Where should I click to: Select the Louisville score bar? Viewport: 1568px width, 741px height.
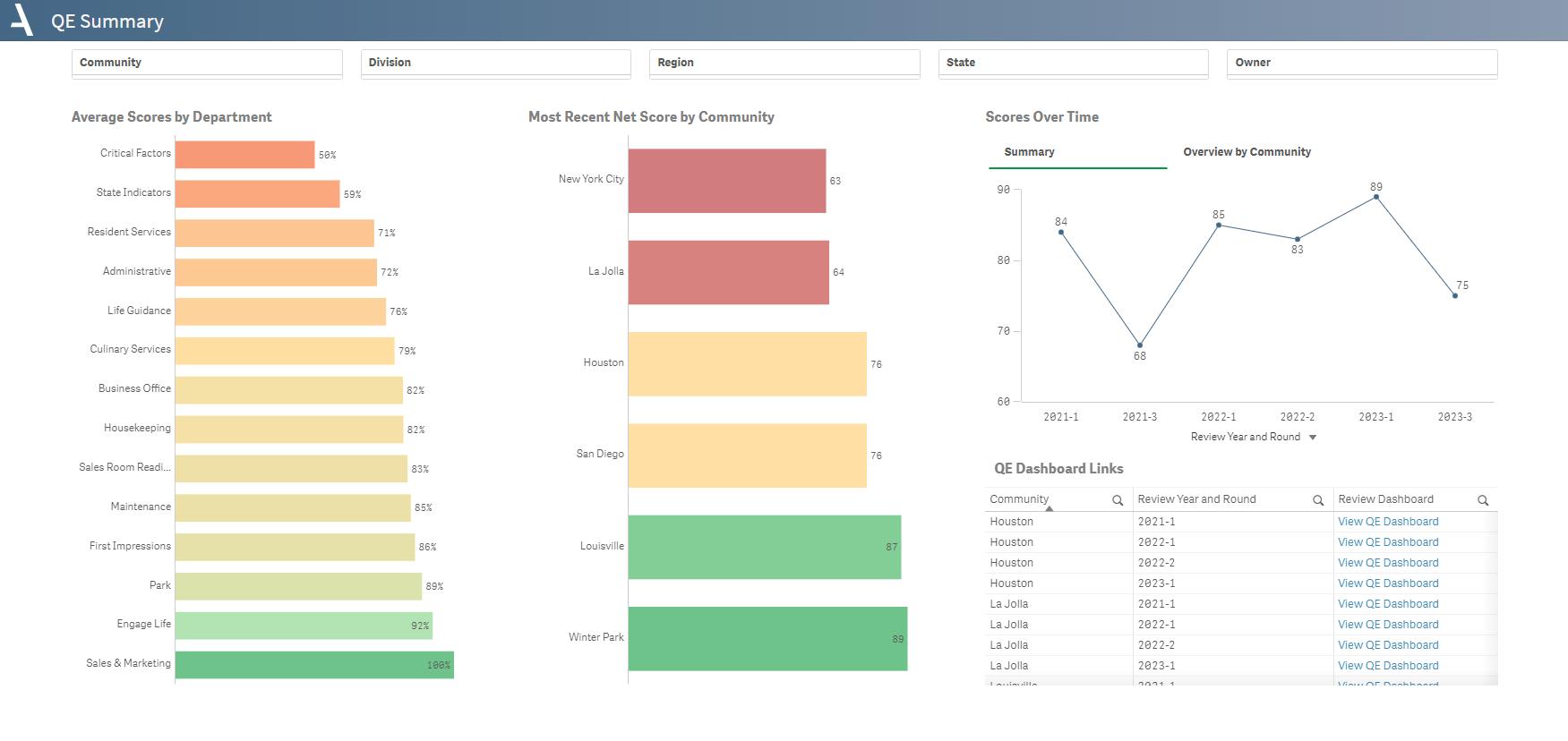point(764,547)
